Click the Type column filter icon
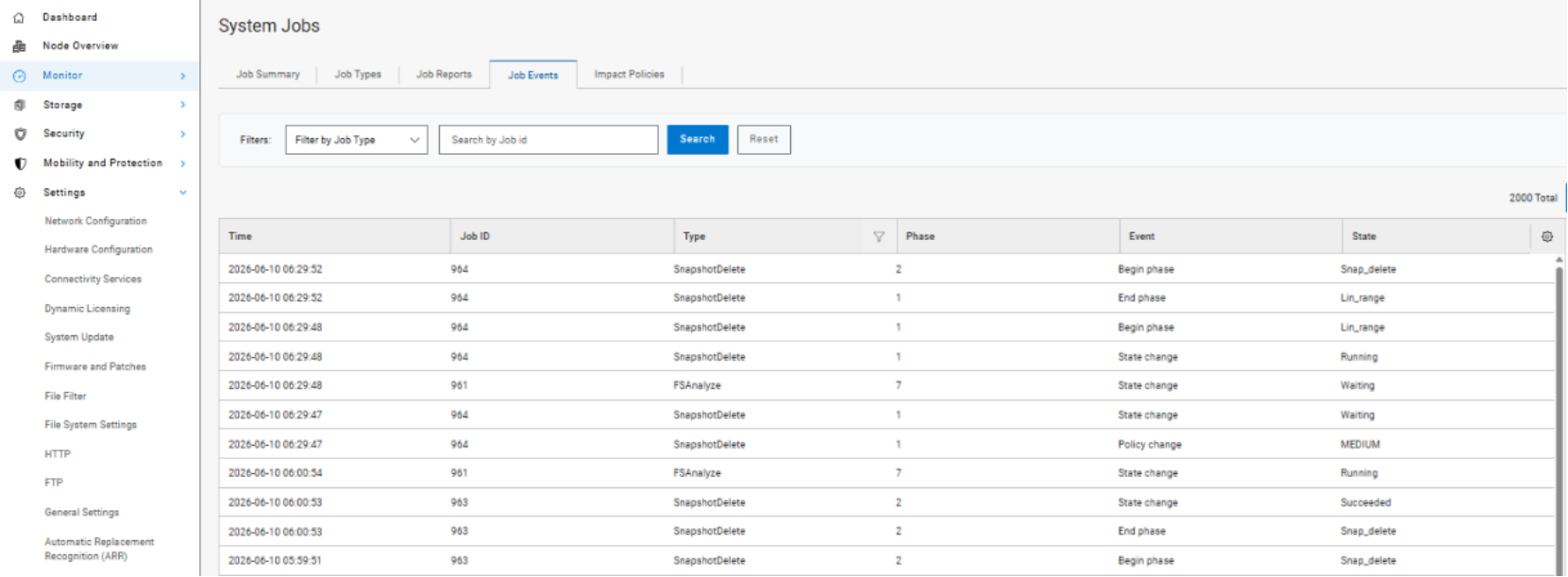Image resolution: width=1568 pixels, height=577 pixels. [x=878, y=237]
